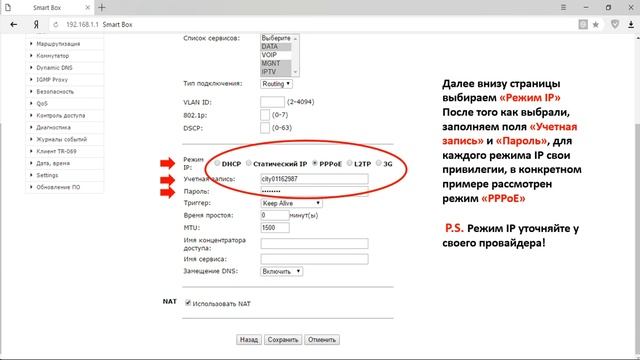640x360 pixels.
Task: Open Тип подключения Routing dropdown
Action: point(276,84)
